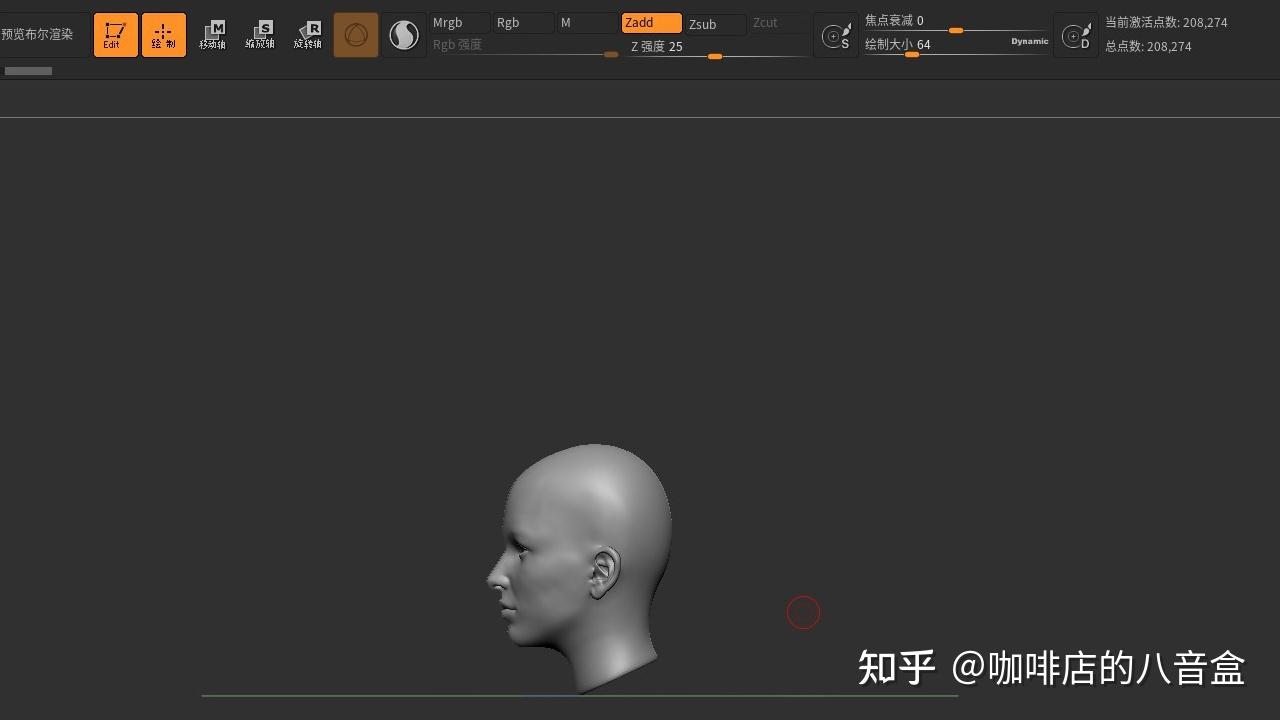Adjust the Z 强度 25 intensity slider

pos(715,57)
